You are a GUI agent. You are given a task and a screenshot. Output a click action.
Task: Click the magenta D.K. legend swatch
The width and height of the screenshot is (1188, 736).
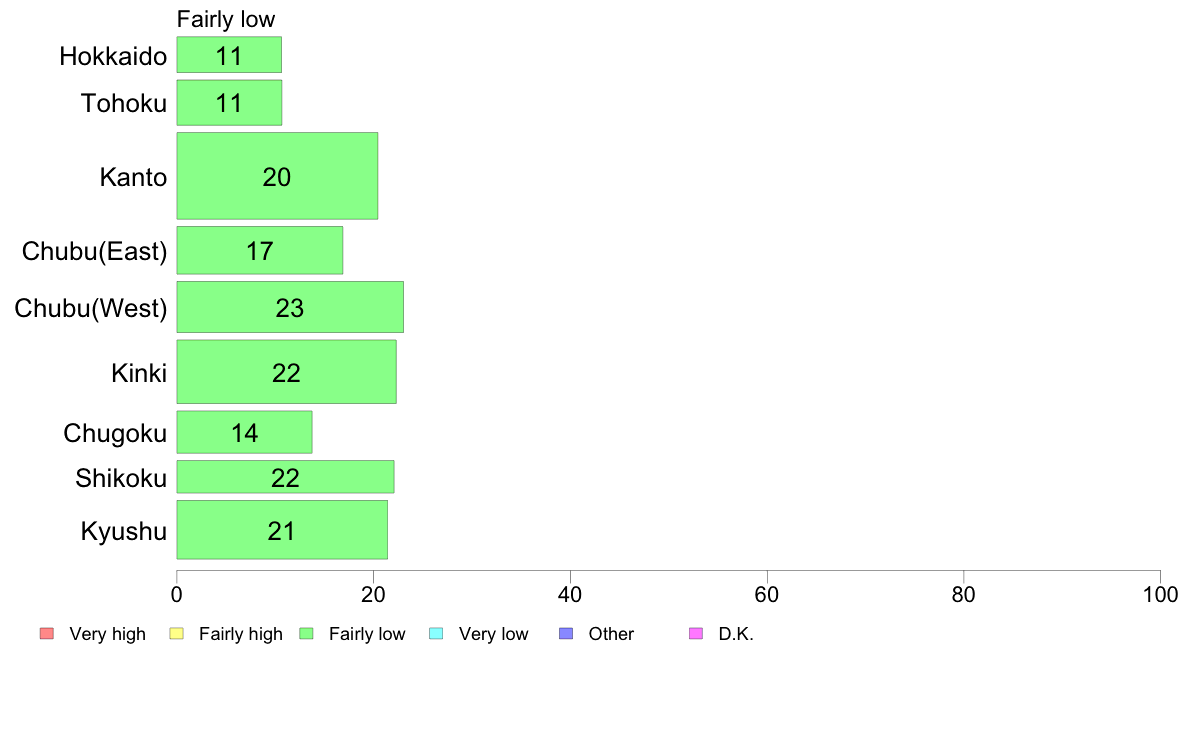pyautogui.click(x=696, y=633)
